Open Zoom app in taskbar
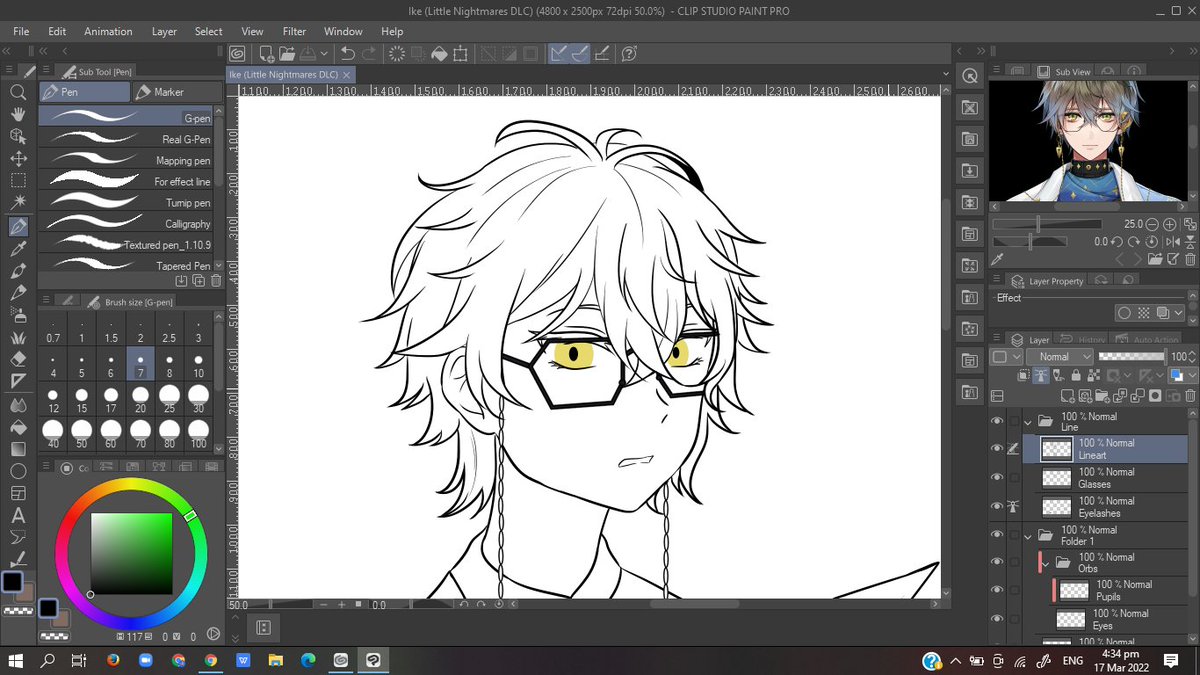The width and height of the screenshot is (1200, 675). pyautogui.click(x=145, y=660)
